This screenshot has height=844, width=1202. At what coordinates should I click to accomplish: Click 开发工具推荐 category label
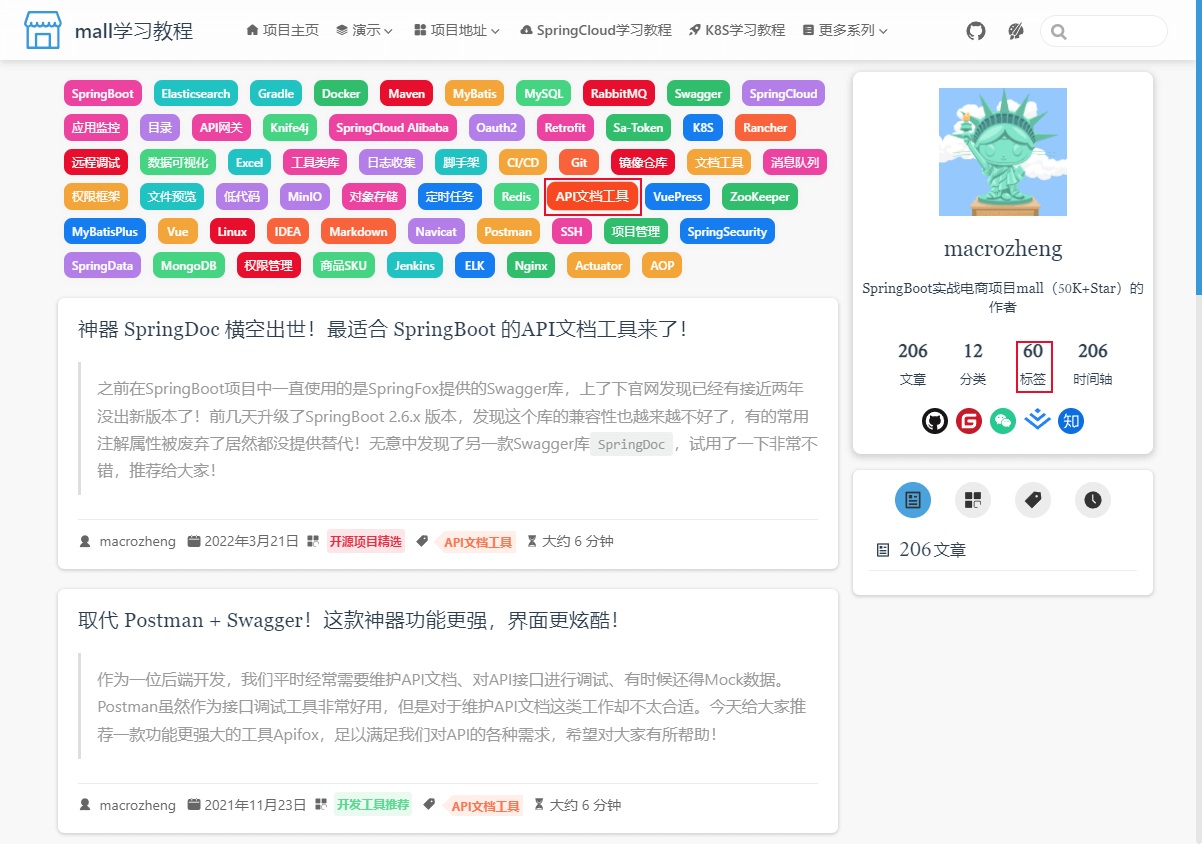373,805
